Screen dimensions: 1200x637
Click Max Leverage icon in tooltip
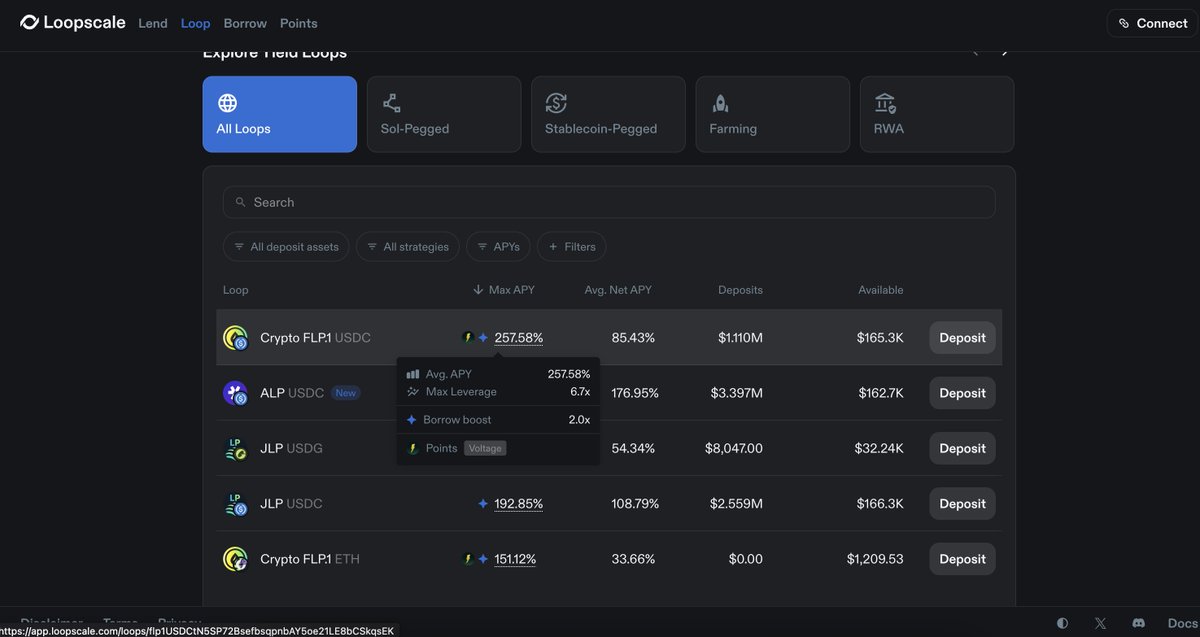pos(413,391)
